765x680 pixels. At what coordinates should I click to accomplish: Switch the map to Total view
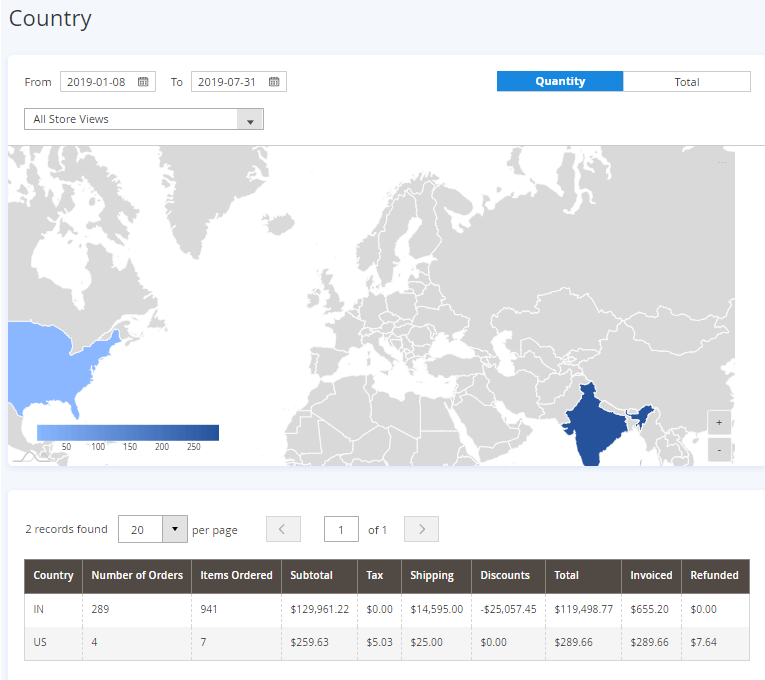pos(686,82)
